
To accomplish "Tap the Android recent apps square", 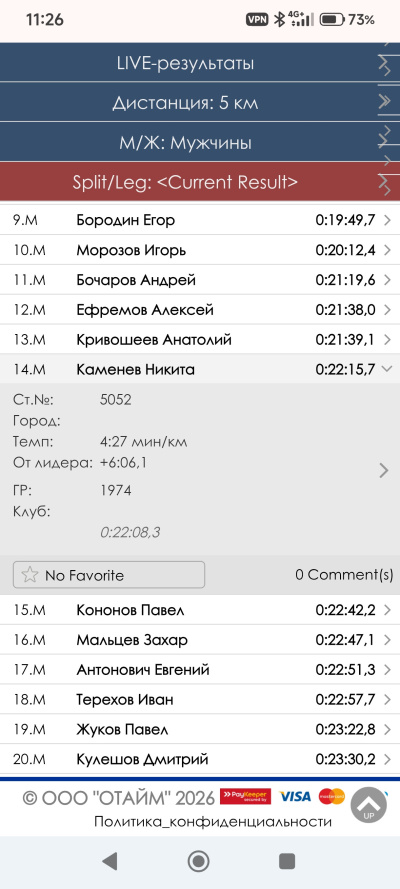I will coord(287,861).
